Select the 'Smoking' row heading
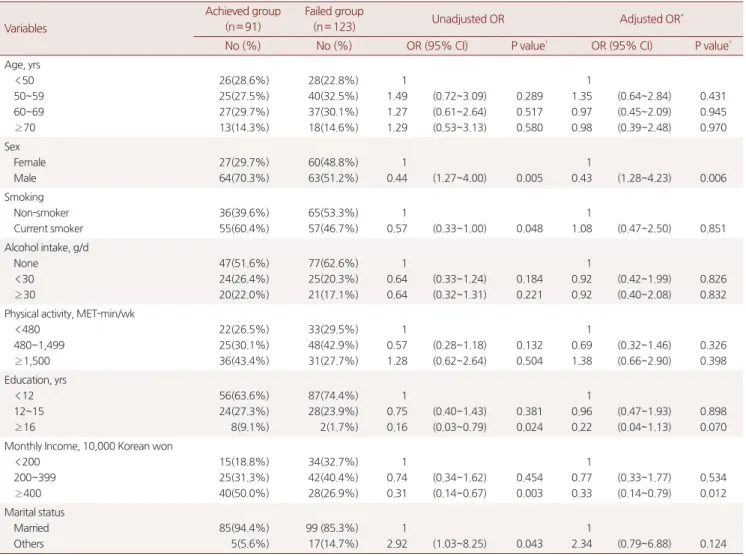 click(x=24, y=197)
